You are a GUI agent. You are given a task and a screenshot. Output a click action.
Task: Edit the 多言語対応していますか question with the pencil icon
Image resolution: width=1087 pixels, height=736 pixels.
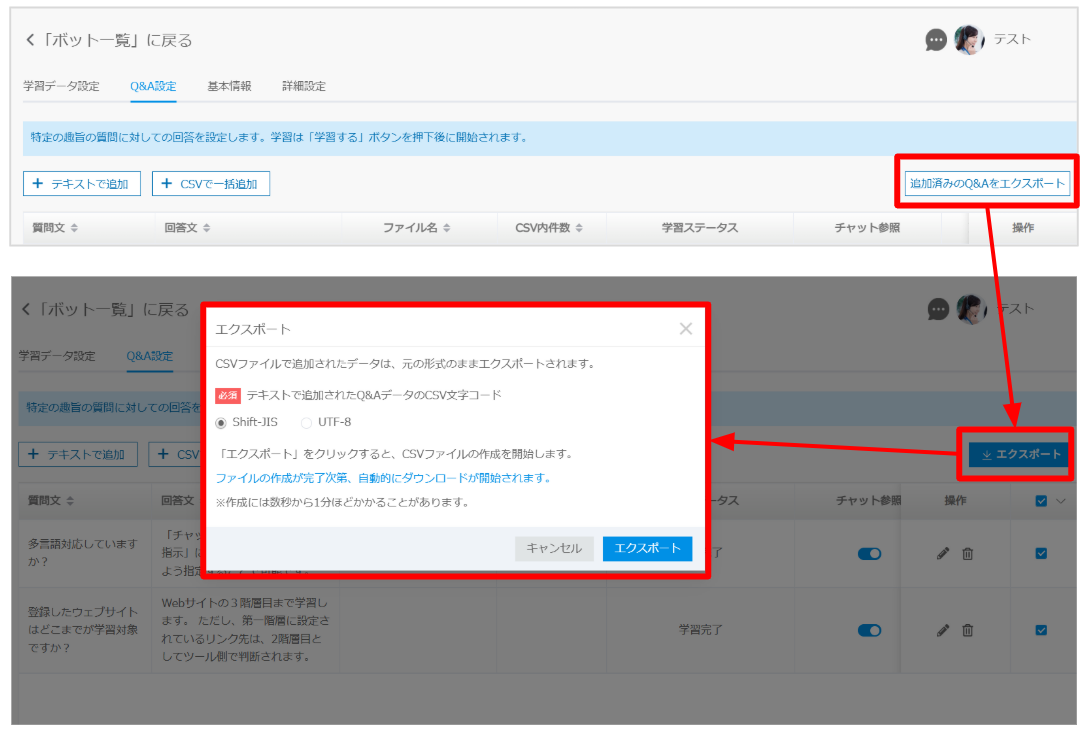point(942,554)
